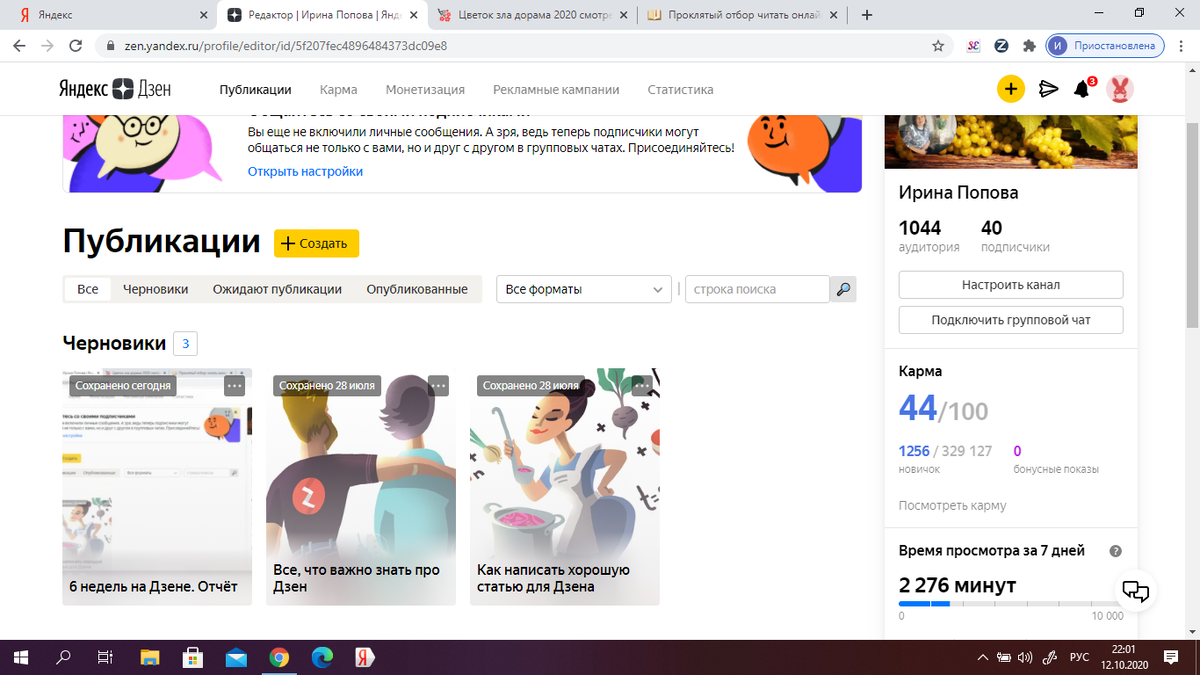The image size is (1200, 675).
Task: Open three-dots menu on 'Как написать хорошую статью' draft
Action: (x=642, y=385)
